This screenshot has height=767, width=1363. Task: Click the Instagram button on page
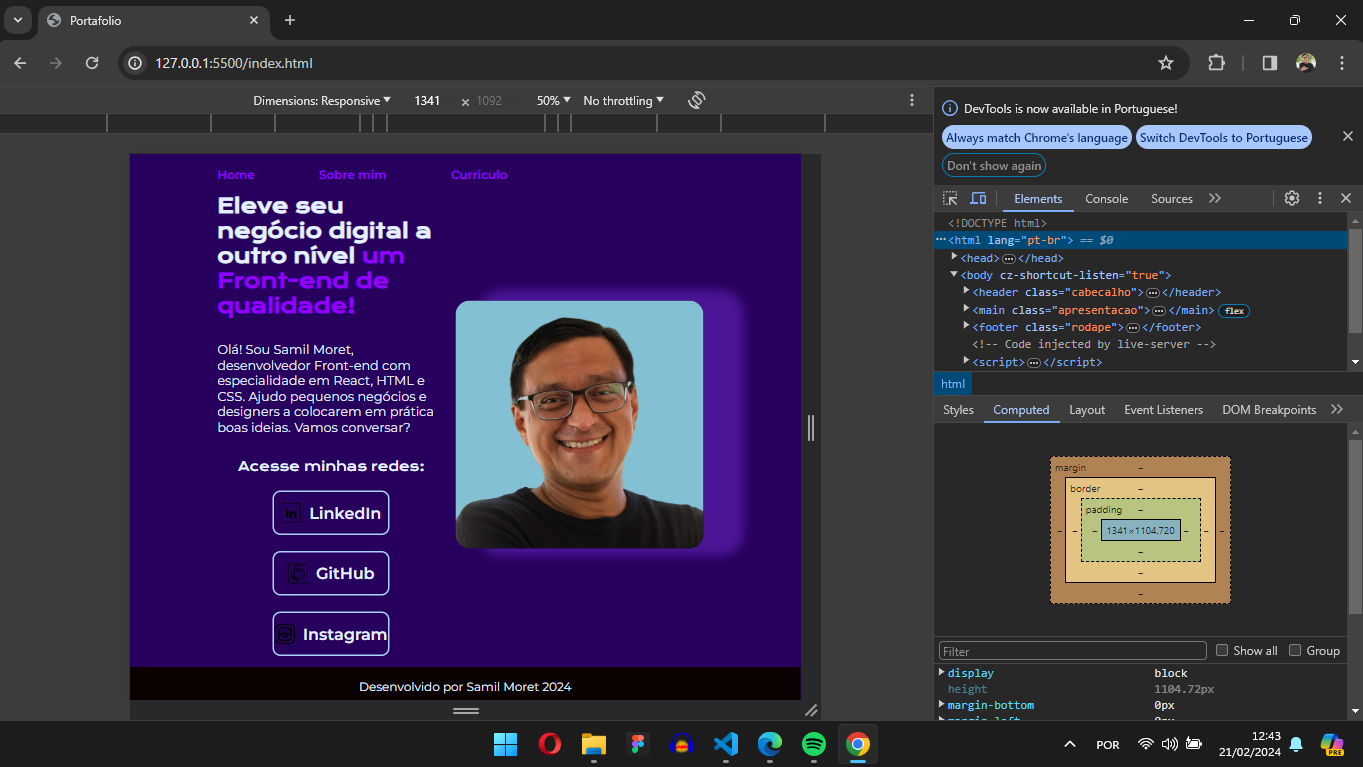click(x=331, y=634)
